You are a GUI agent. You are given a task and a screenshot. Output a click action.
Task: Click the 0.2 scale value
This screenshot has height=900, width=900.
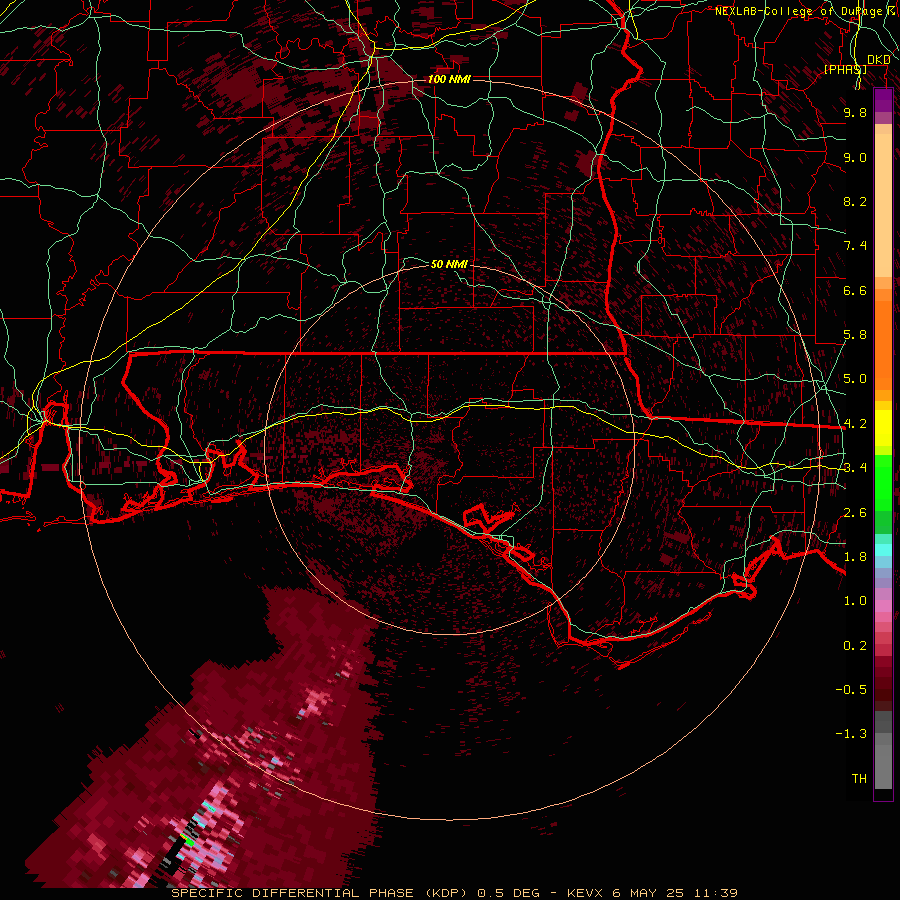tap(855, 646)
